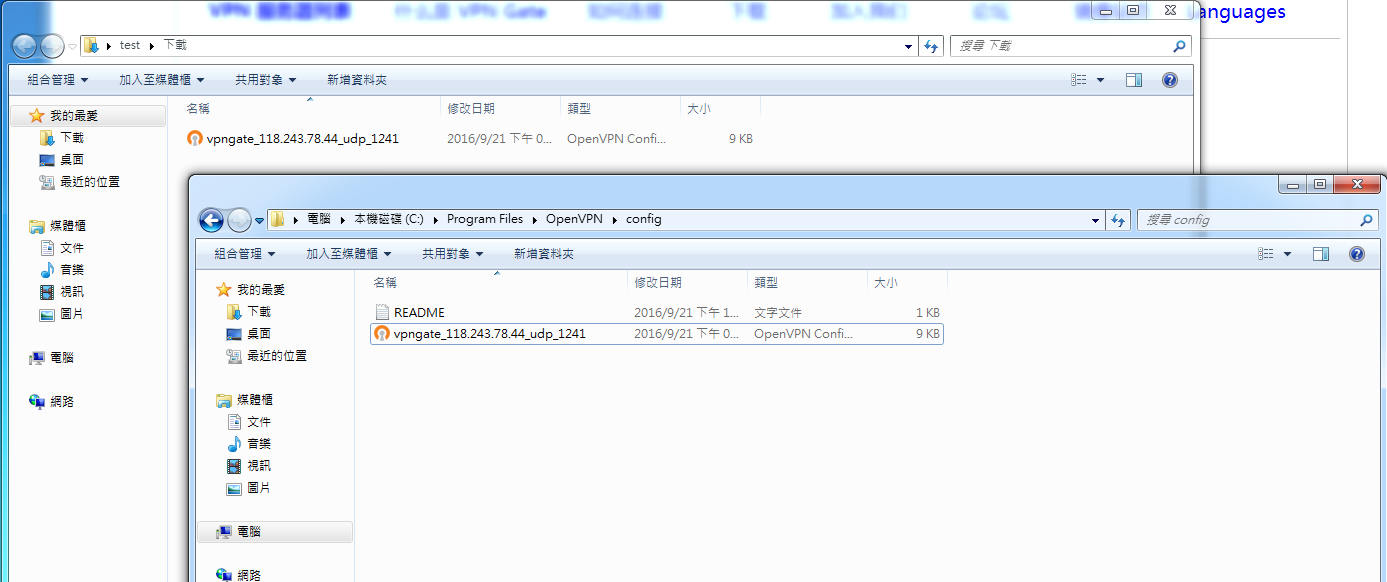Select 音樂 in 下載 window sidebar
The height and width of the screenshot is (582, 1387).
63,270
